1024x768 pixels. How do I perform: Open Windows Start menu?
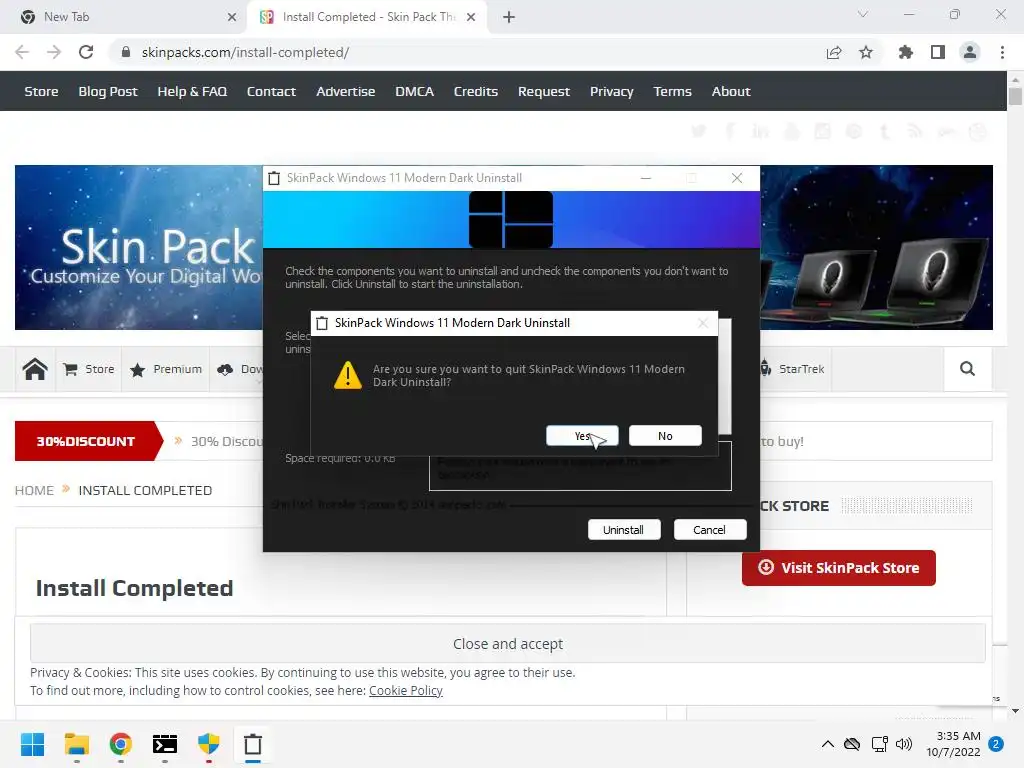pos(32,744)
